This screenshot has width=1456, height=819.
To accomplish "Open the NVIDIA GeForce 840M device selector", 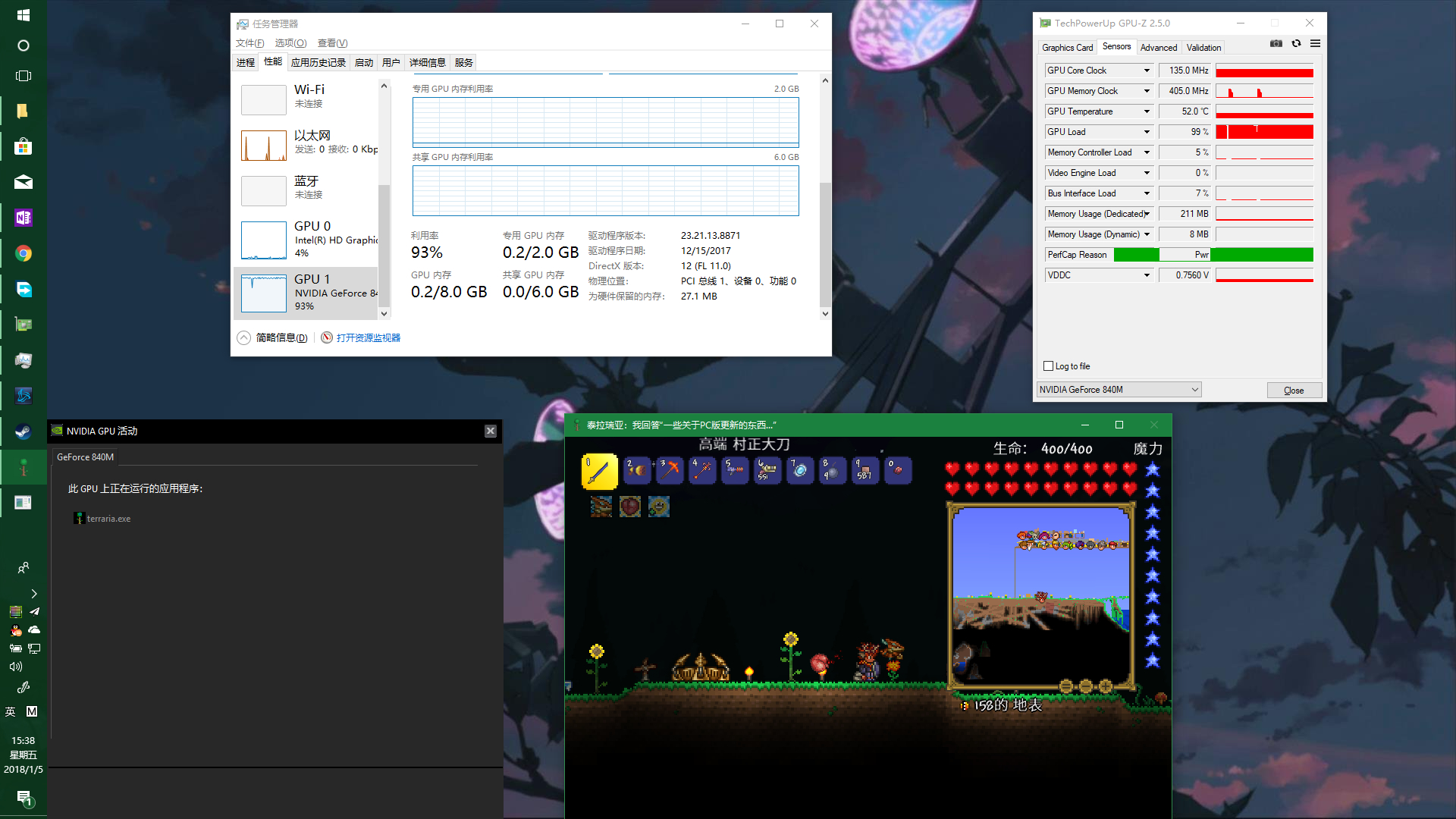I will coord(1119,390).
